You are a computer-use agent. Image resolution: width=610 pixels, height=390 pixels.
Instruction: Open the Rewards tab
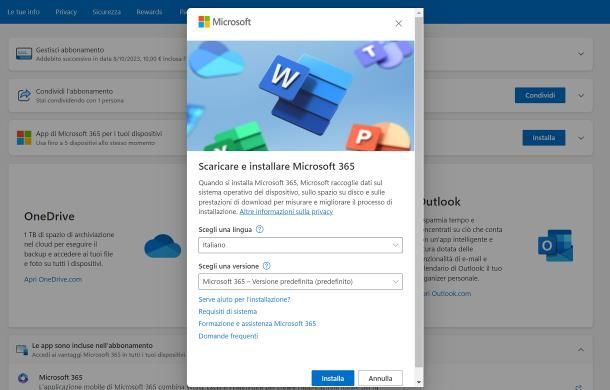click(149, 12)
